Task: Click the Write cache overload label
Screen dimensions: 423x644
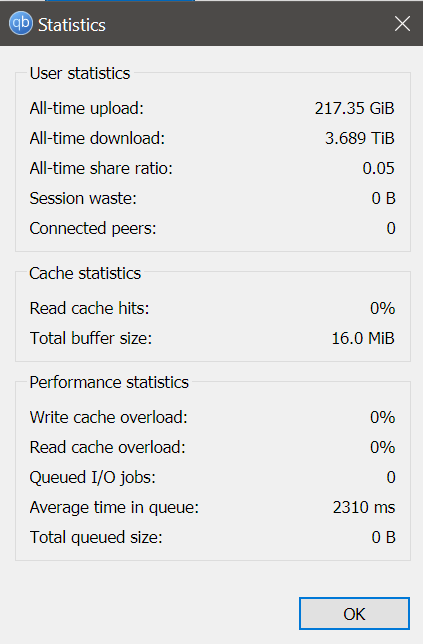Action: [108, 417]
